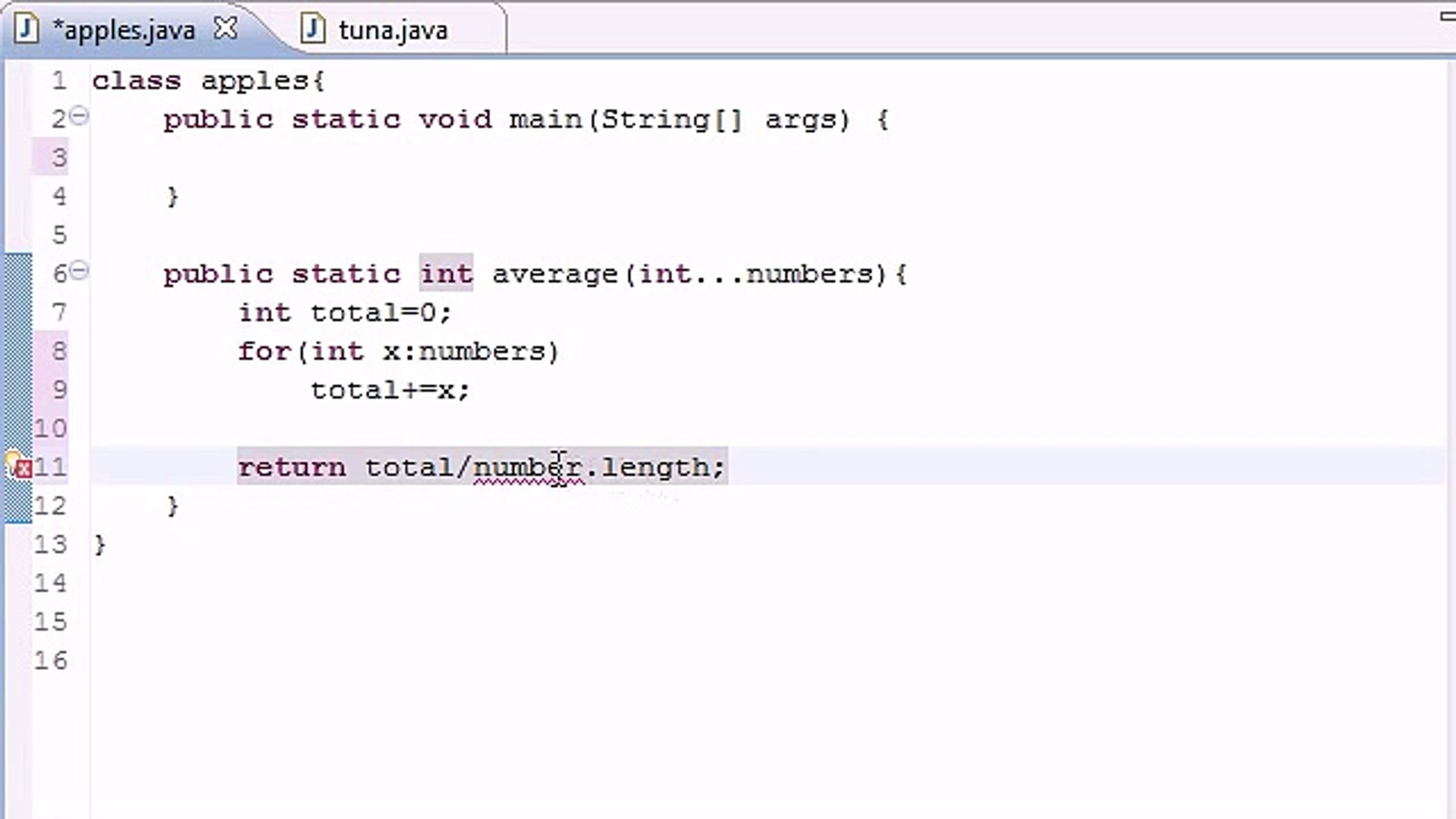1456x819 pixels.
Task: Click line number 11 in the margin
Action: point(51,468)
